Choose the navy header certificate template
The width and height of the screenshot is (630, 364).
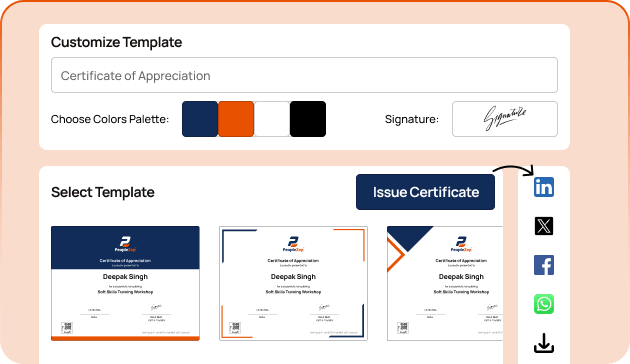coord(125,283)
